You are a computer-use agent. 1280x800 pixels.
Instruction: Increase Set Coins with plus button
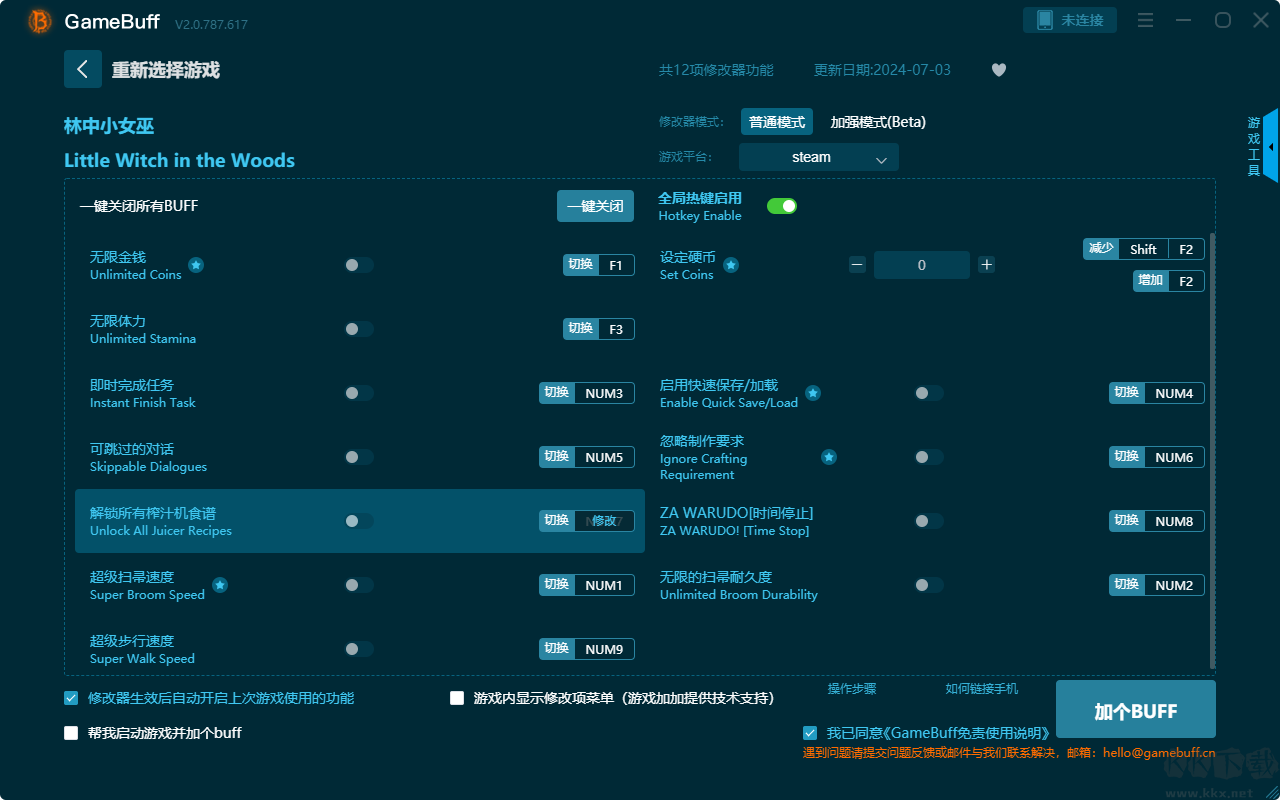coord(987,265)
